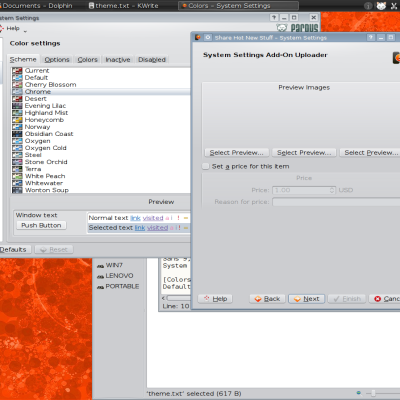Select the Current color scheme icon

coord(17,71)
